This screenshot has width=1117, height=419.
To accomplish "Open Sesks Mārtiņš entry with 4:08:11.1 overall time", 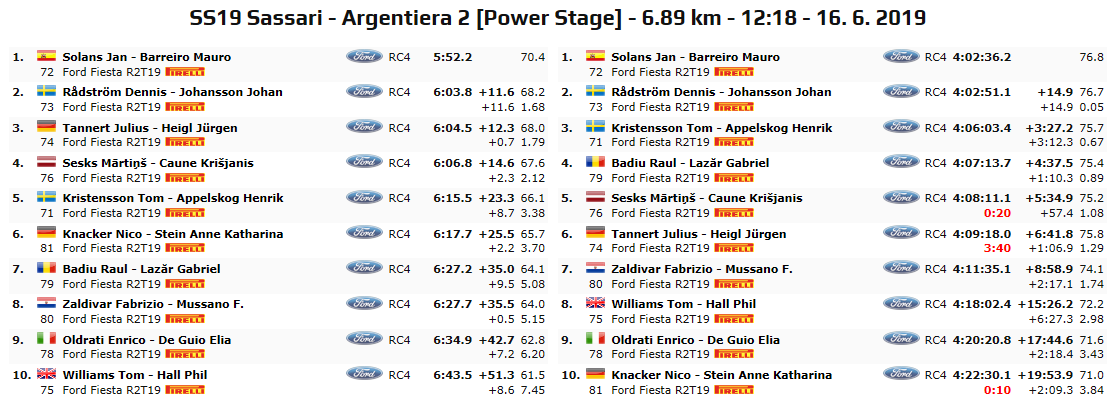I will [706, 198].
